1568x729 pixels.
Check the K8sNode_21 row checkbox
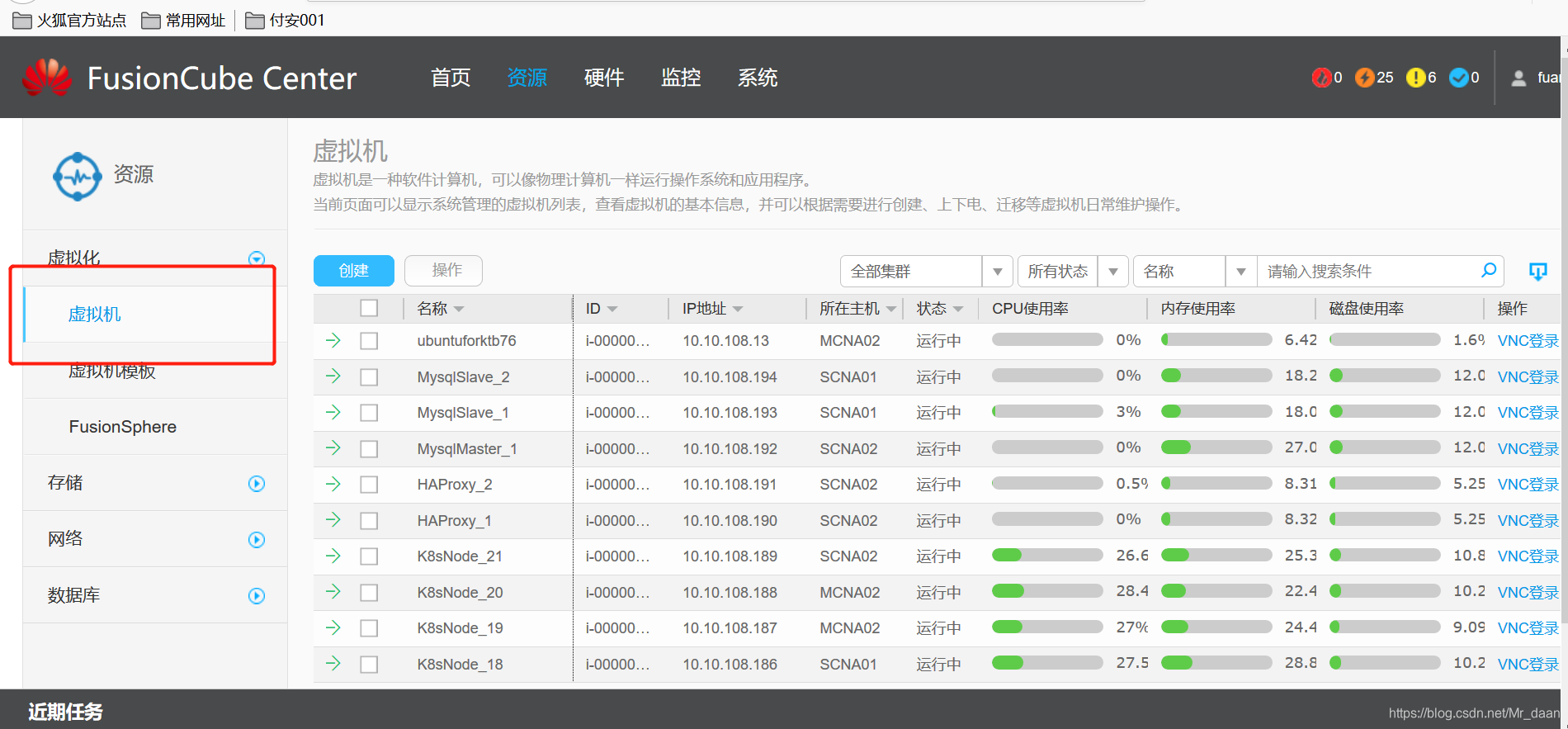pos(369,556)
